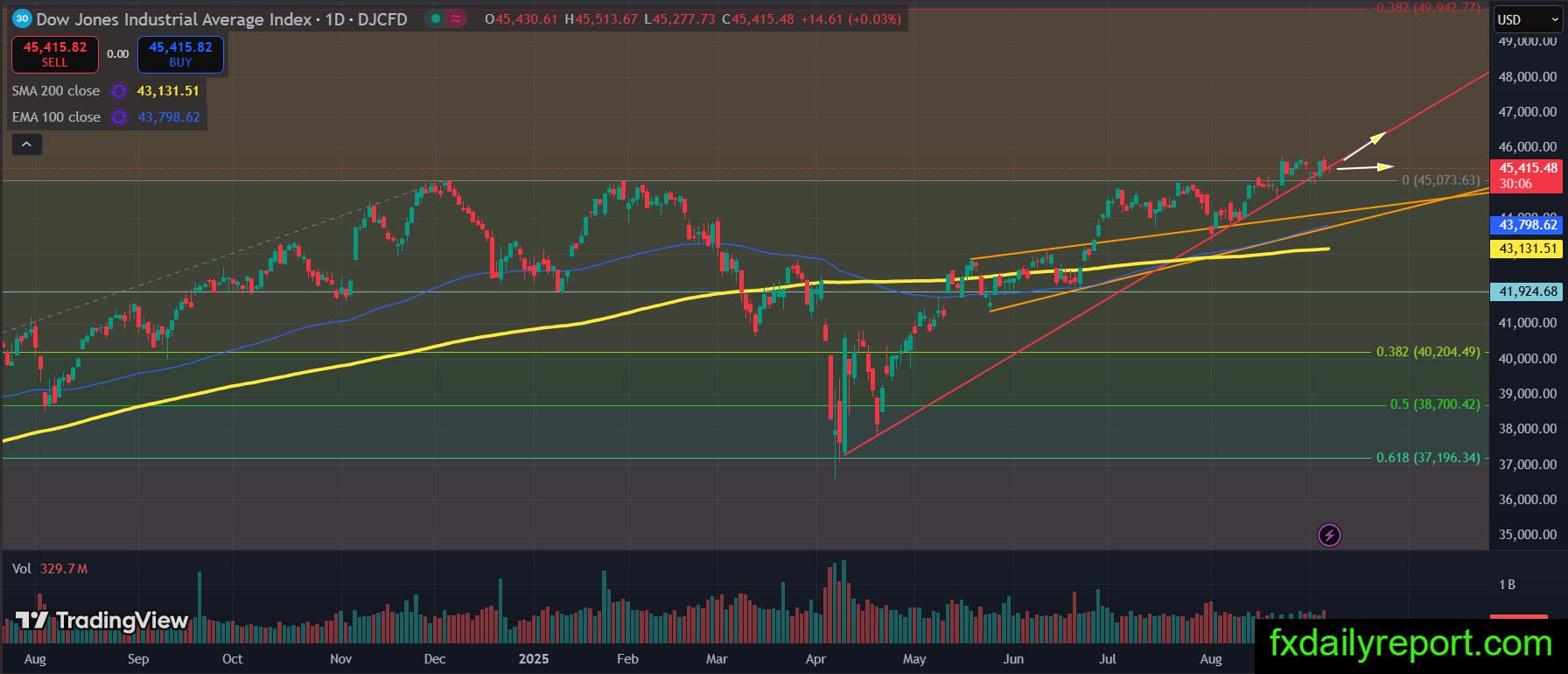Click the 37,000.00 price axis label
Image resolution: width=1568 pixels, height=674 pixels.
1528,465
